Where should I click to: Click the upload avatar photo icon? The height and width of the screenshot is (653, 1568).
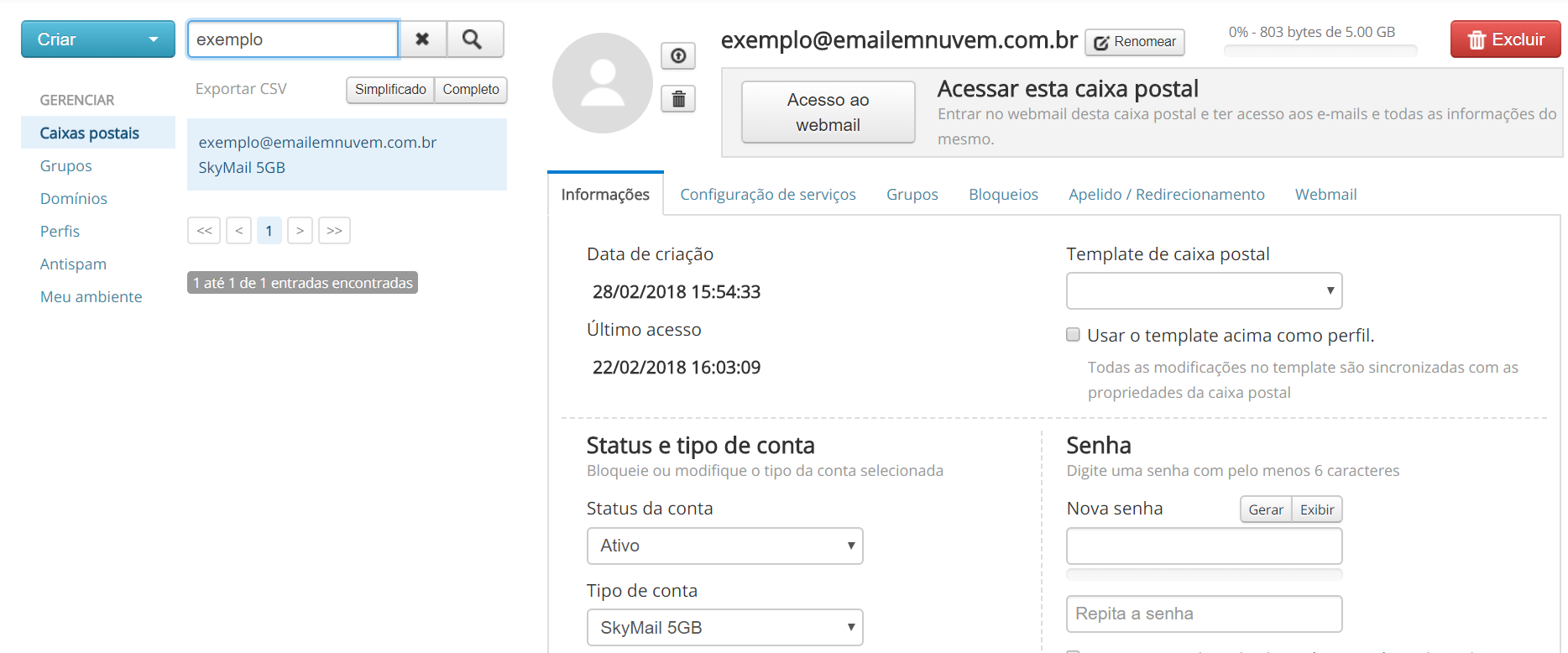678,56
